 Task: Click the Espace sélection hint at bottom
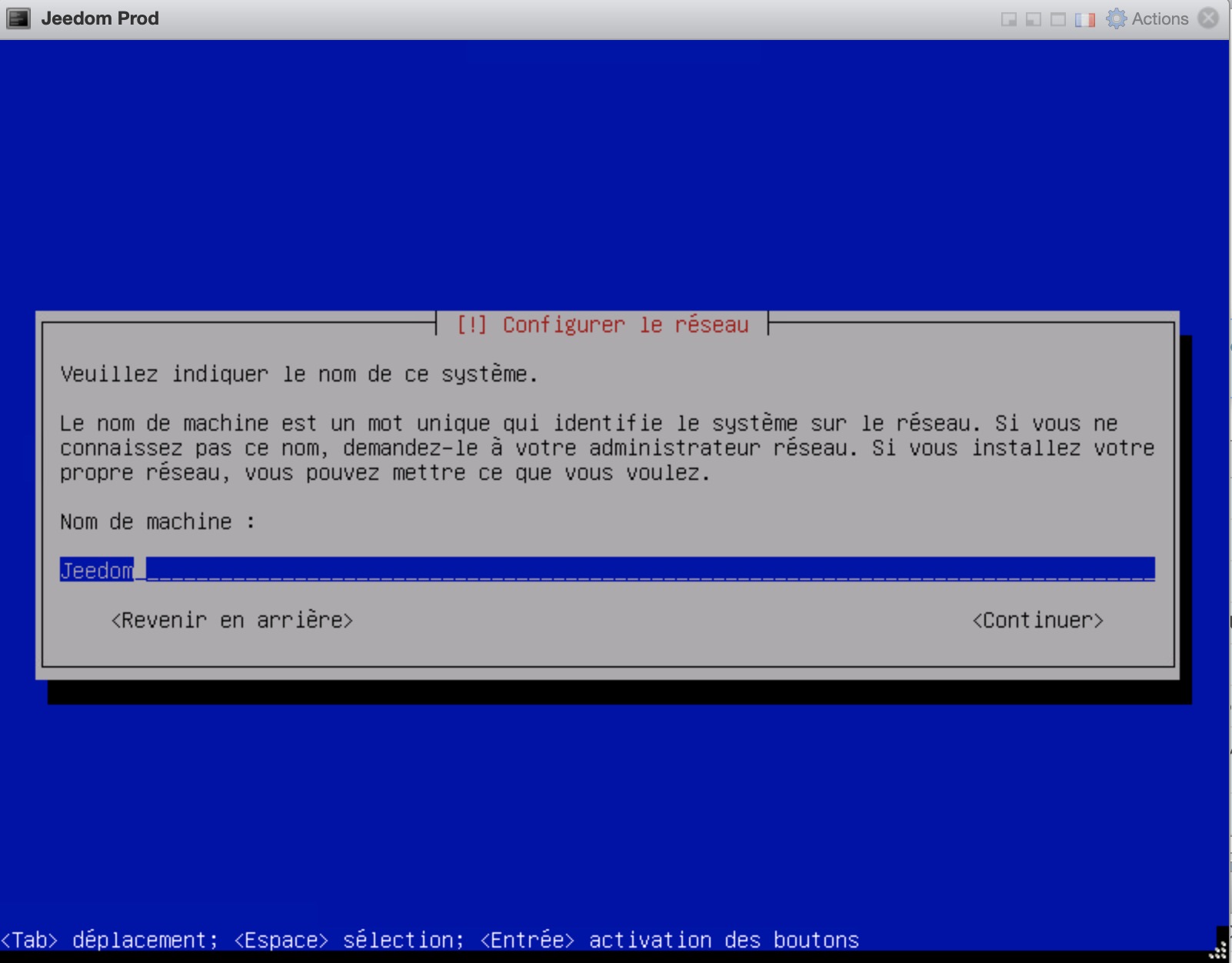pyautogui.click(x=348, y=940)
